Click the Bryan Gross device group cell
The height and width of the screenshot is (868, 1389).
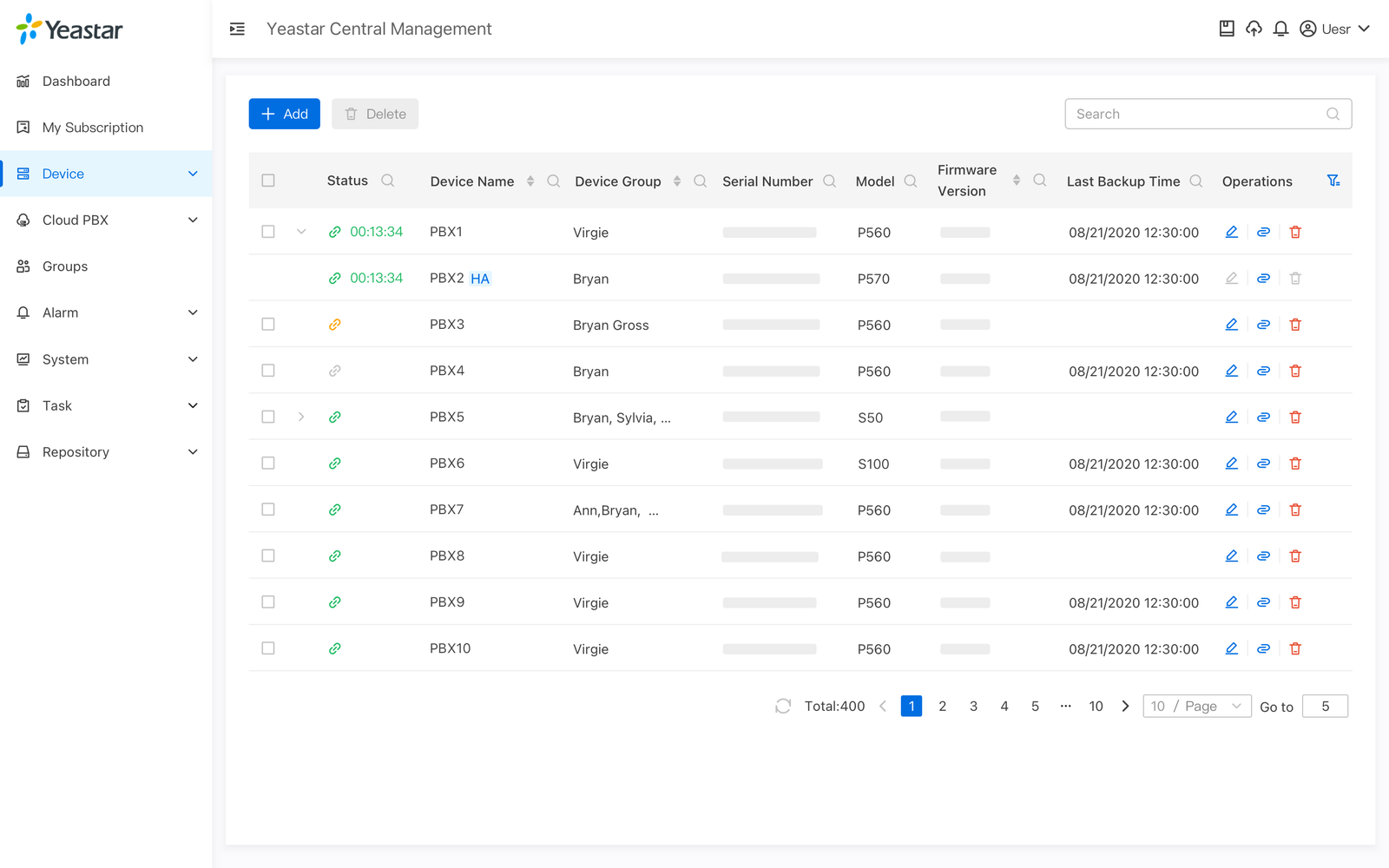[611, 325]
